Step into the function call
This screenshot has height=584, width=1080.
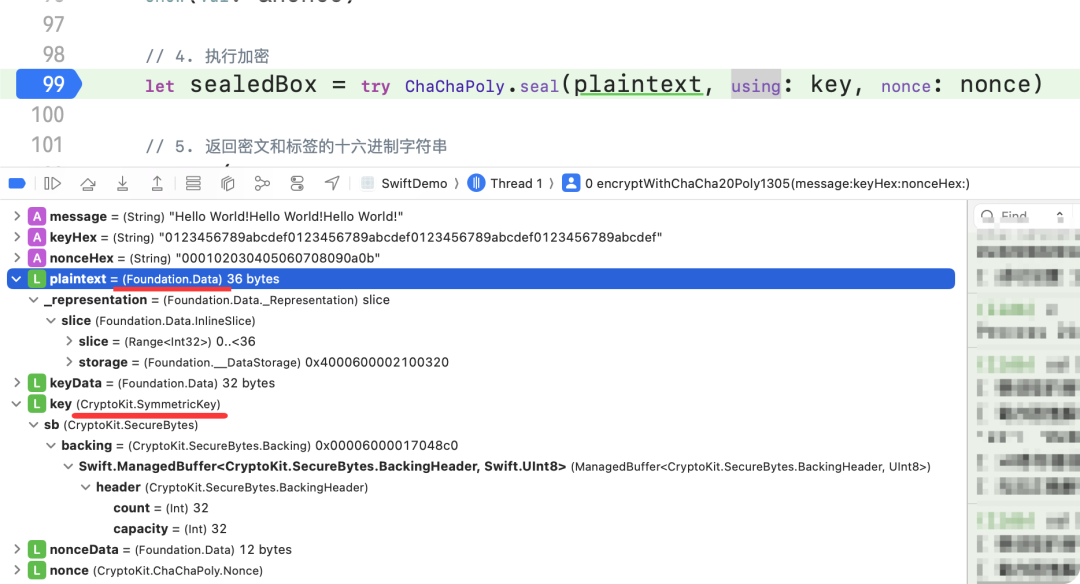coord(122,183)
